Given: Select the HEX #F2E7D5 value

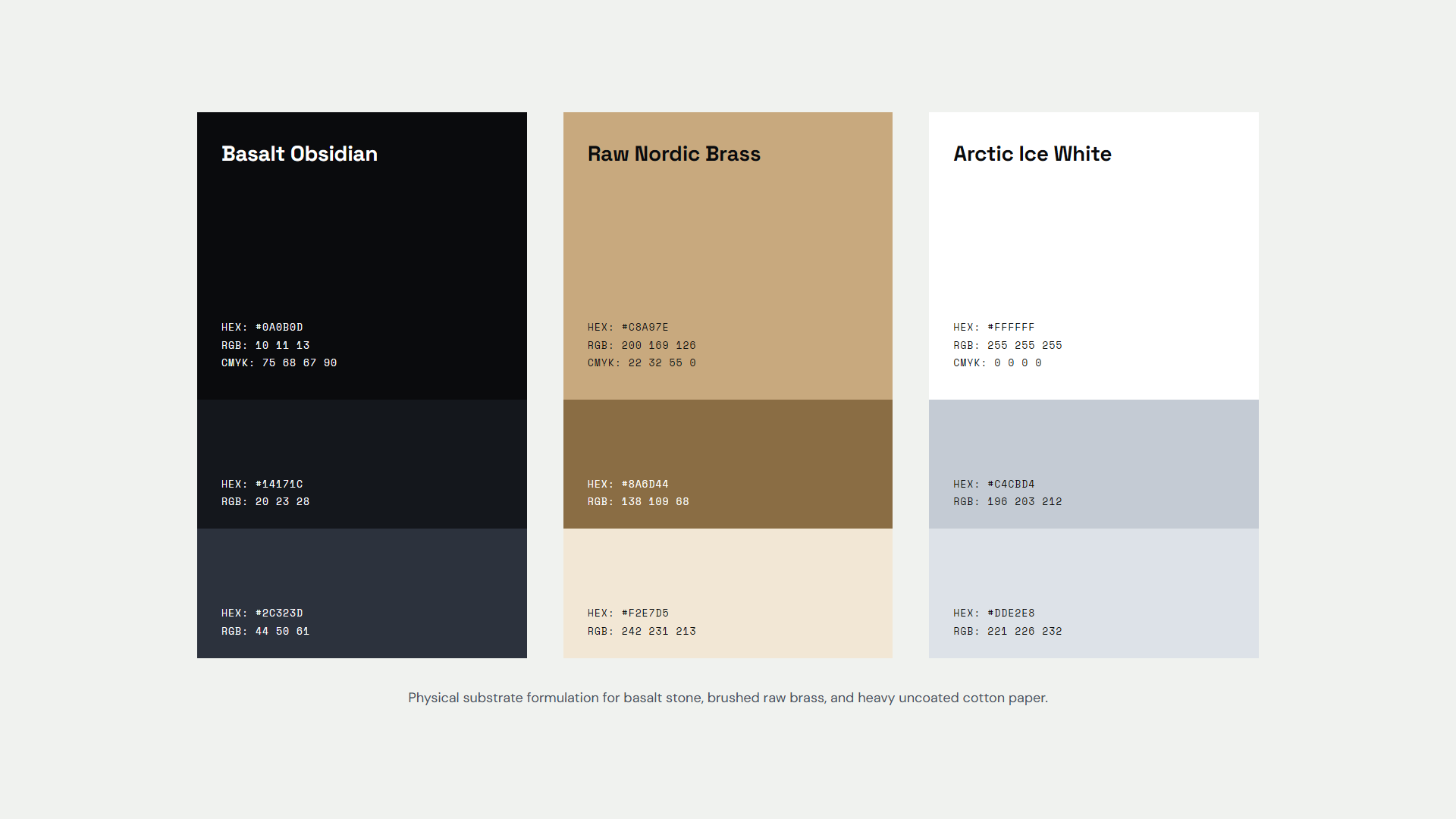Looking at the screenshot, I should tap(628, 613).
